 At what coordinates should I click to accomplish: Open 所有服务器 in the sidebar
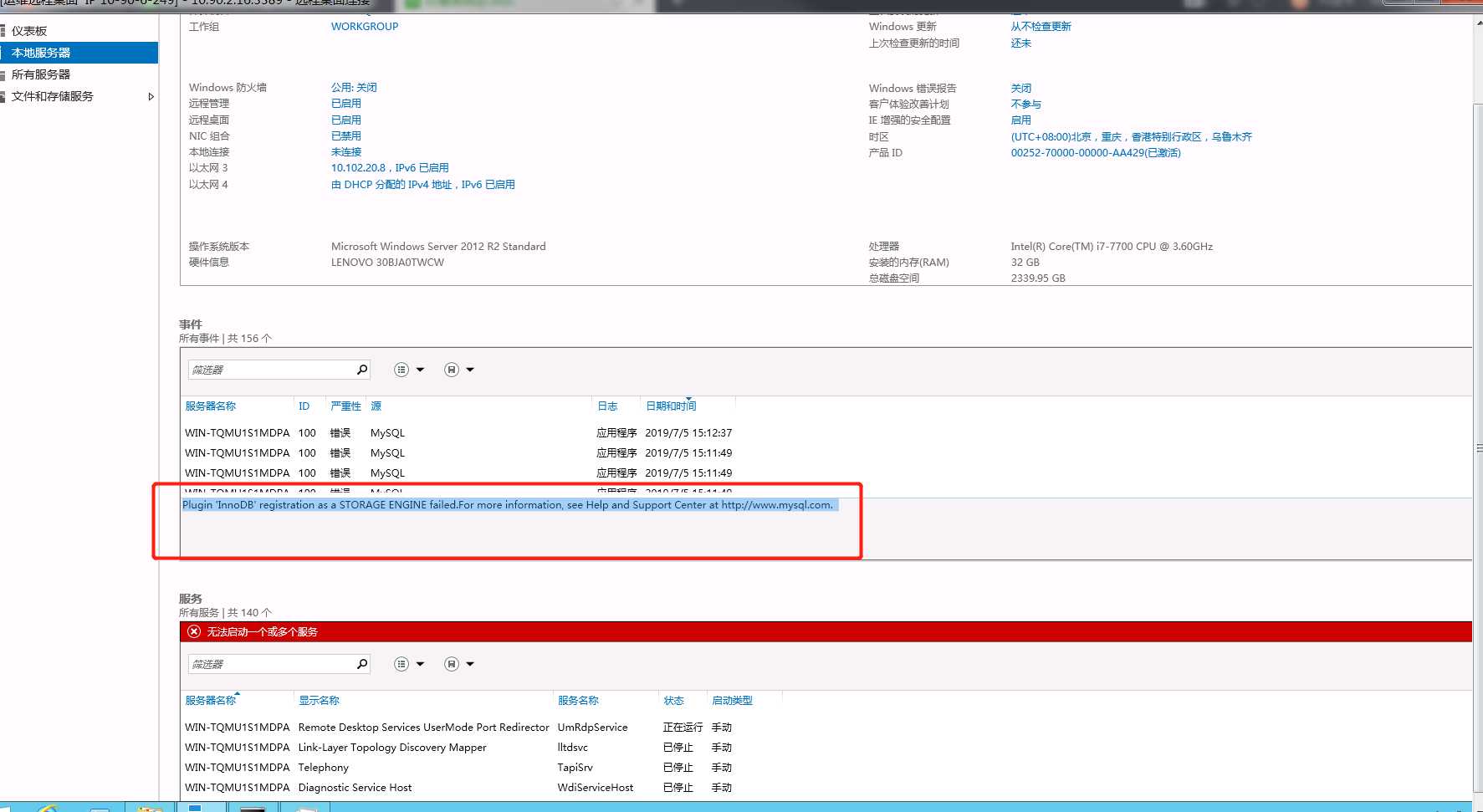[x=41, y=74]
